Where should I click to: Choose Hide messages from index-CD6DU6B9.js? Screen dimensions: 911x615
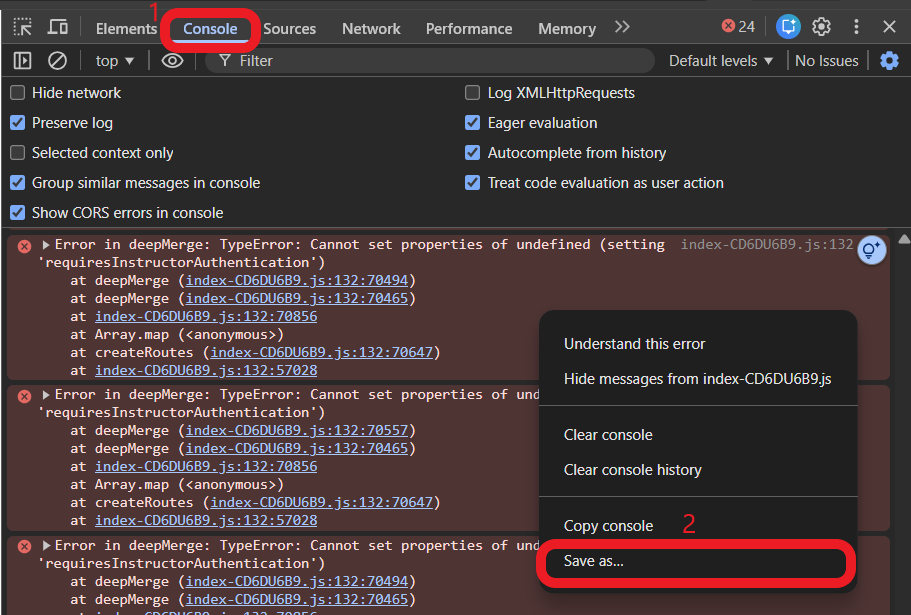tap(698, 379)
